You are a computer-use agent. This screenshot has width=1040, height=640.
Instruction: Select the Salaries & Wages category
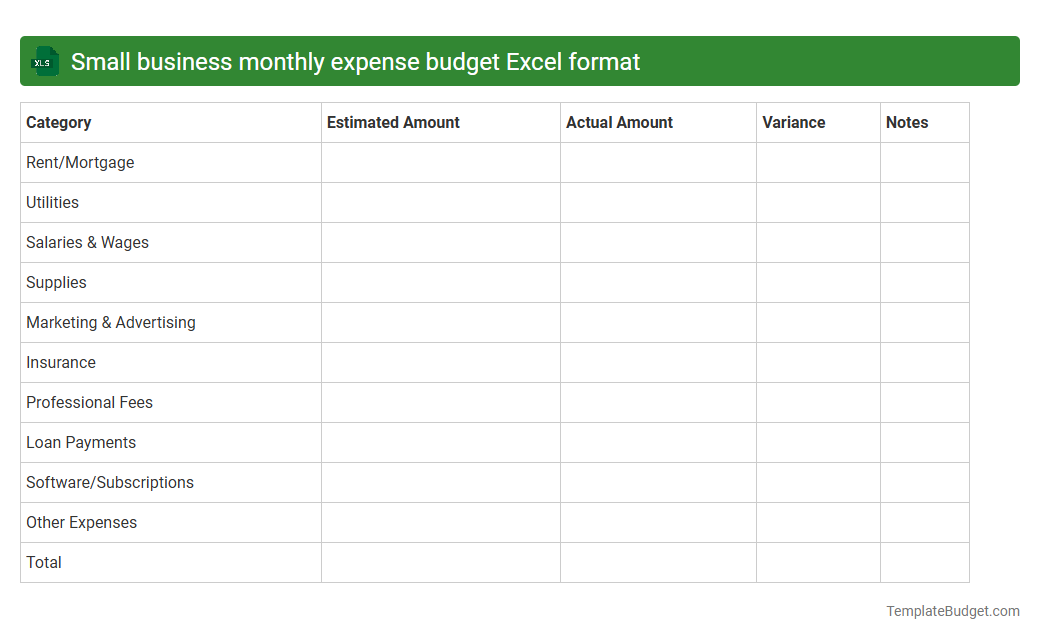[87, 242]
